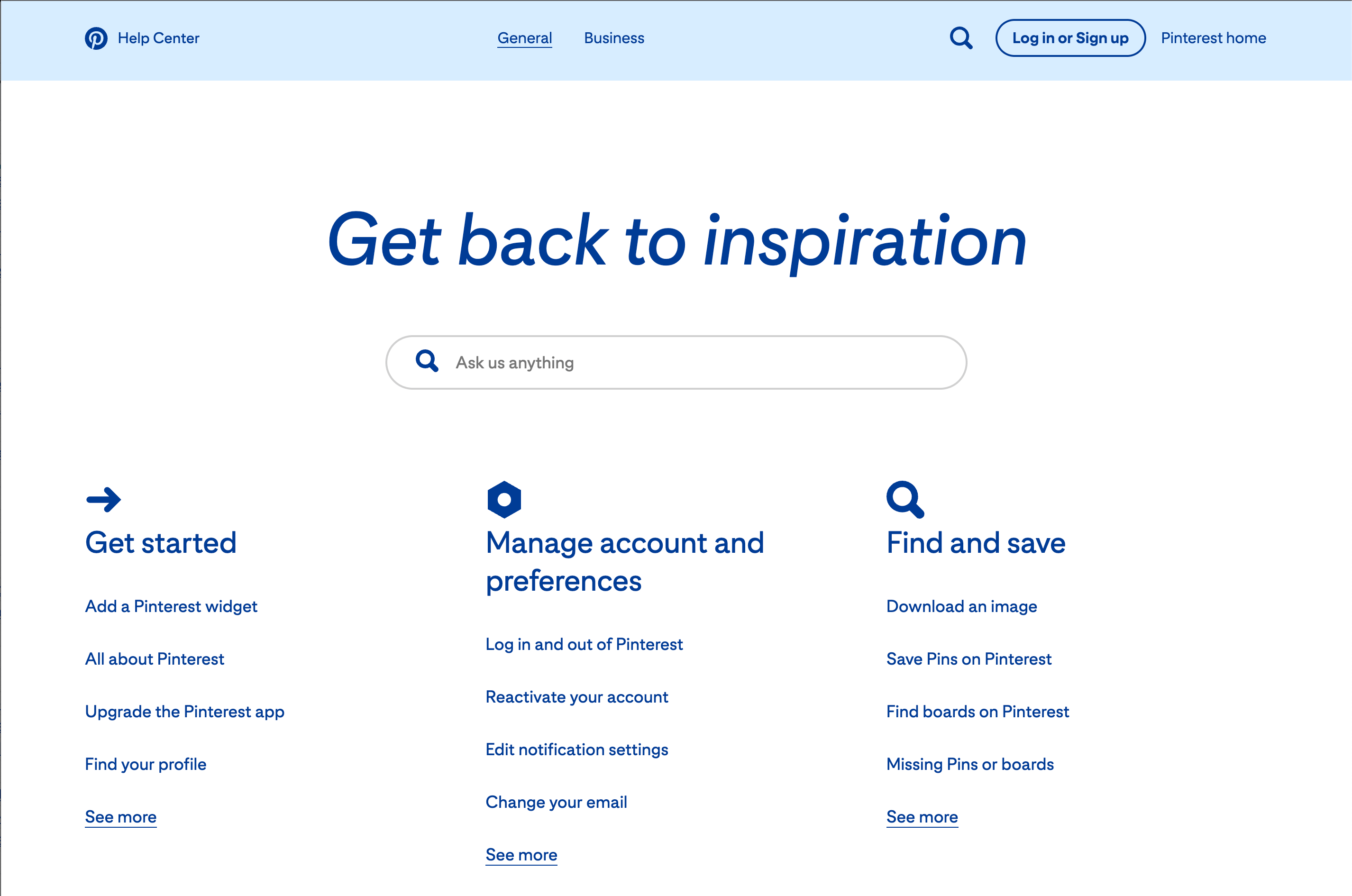Select the Business tab
The width and height of the screenshot is (1352, 896).
[x=614, y=38]
